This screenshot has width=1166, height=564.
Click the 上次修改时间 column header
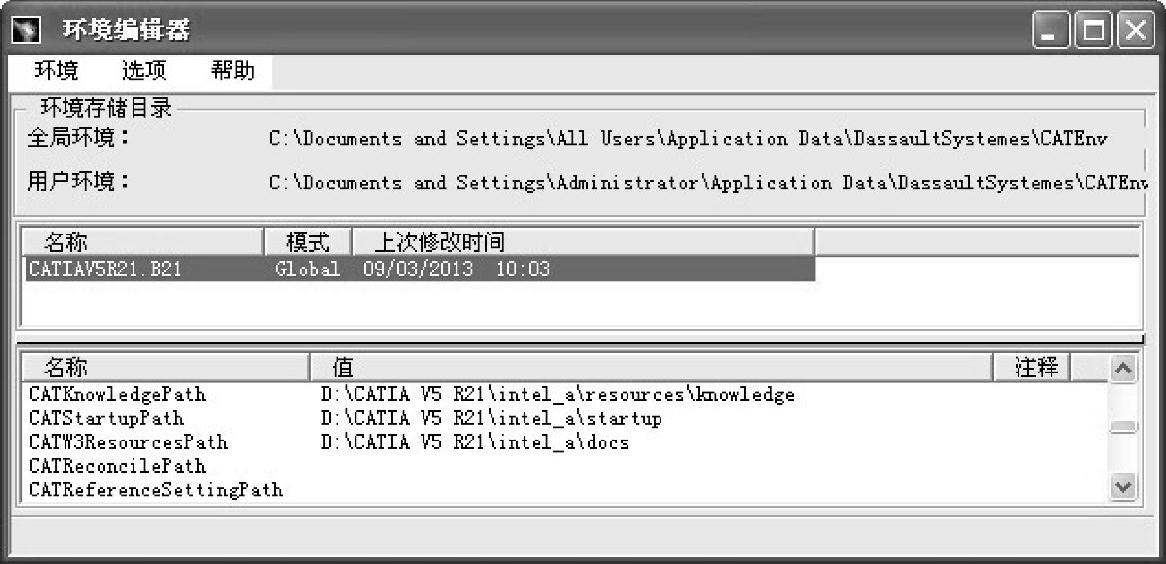coord(584,242)
